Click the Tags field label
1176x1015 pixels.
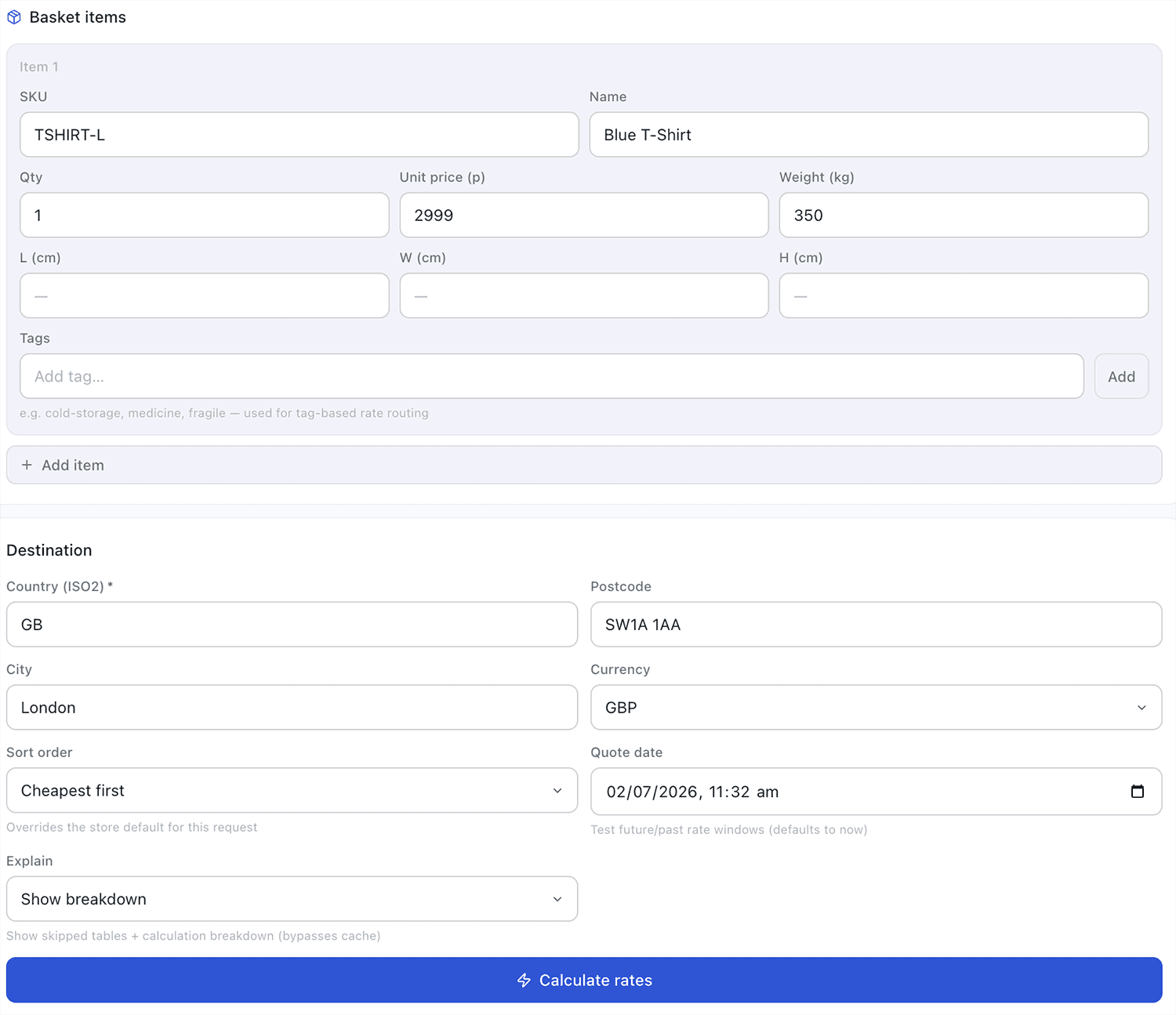[34, 338]
